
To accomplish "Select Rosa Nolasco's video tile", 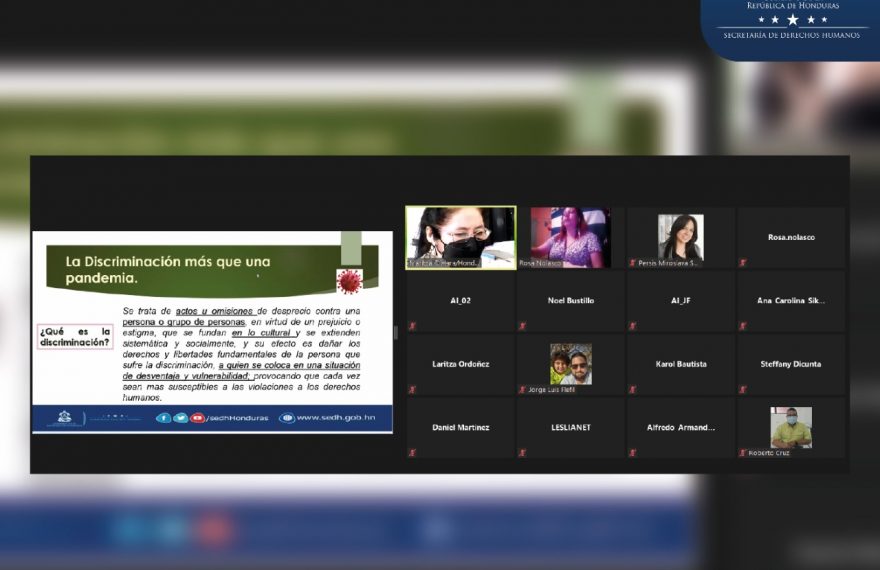I will tap(570, 237).
